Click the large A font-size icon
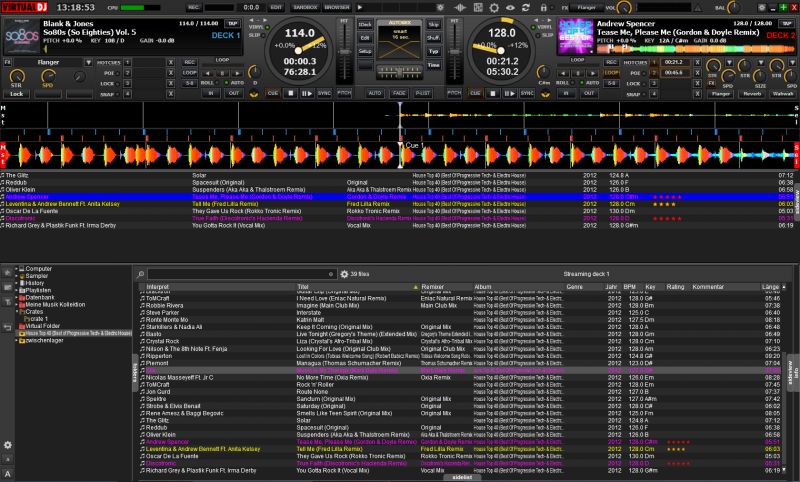800x482 pixels. [x=7, y=474]
